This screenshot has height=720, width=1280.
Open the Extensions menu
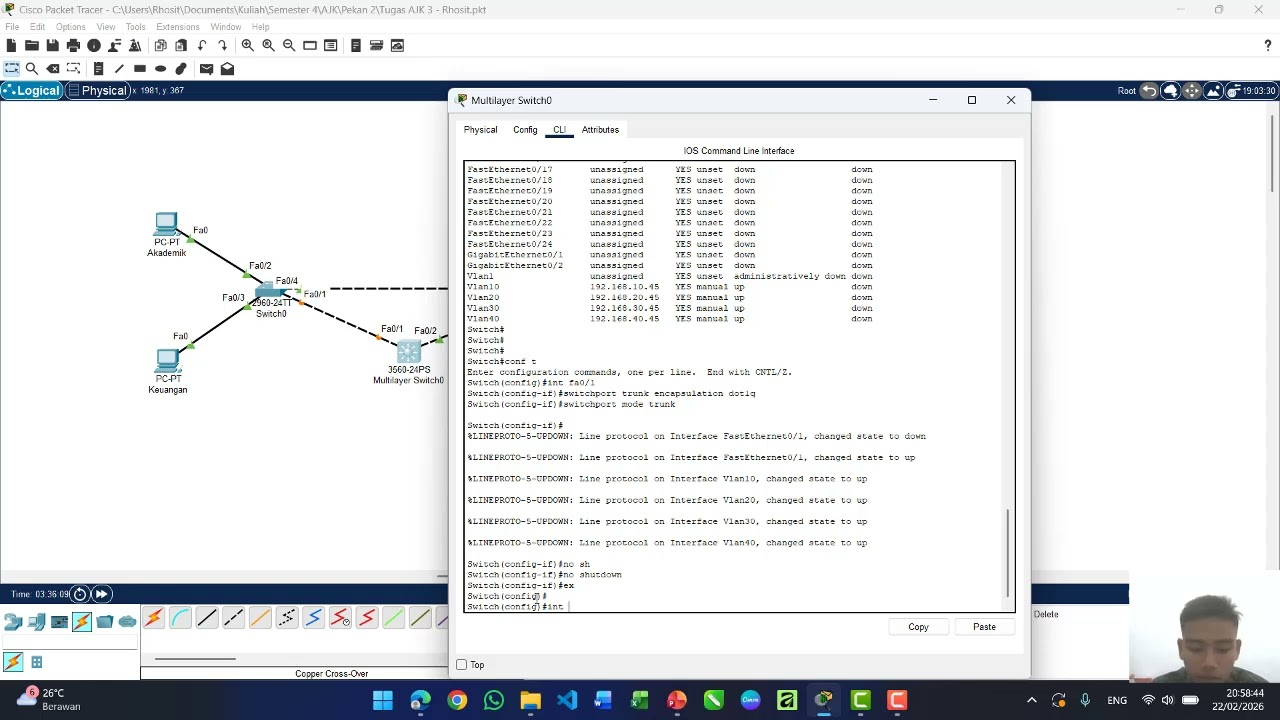click(178, 27)
